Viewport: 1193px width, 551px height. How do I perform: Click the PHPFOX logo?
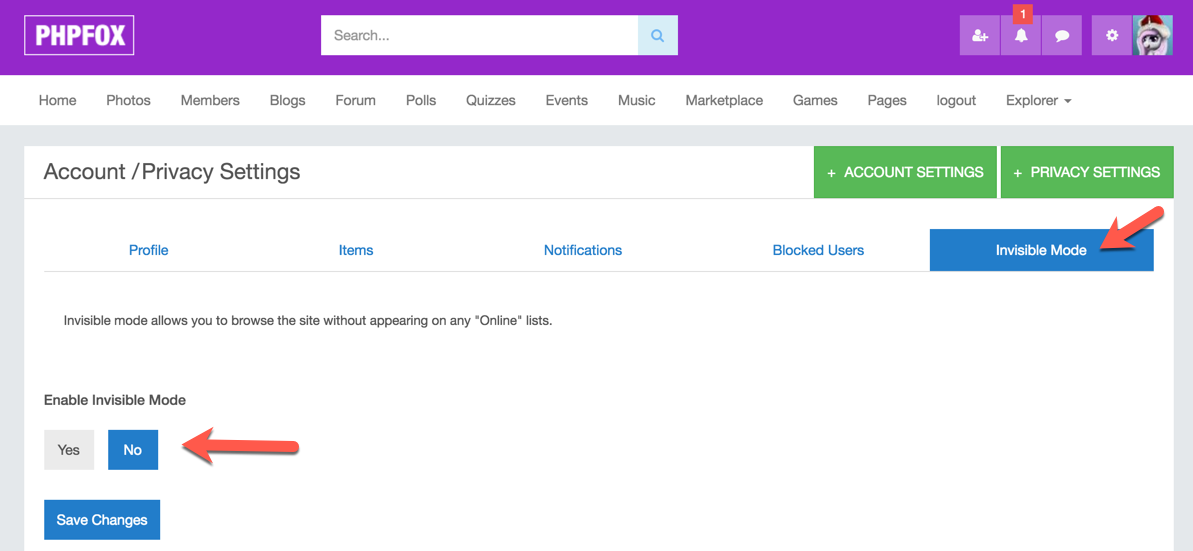(x=79, y=36)
